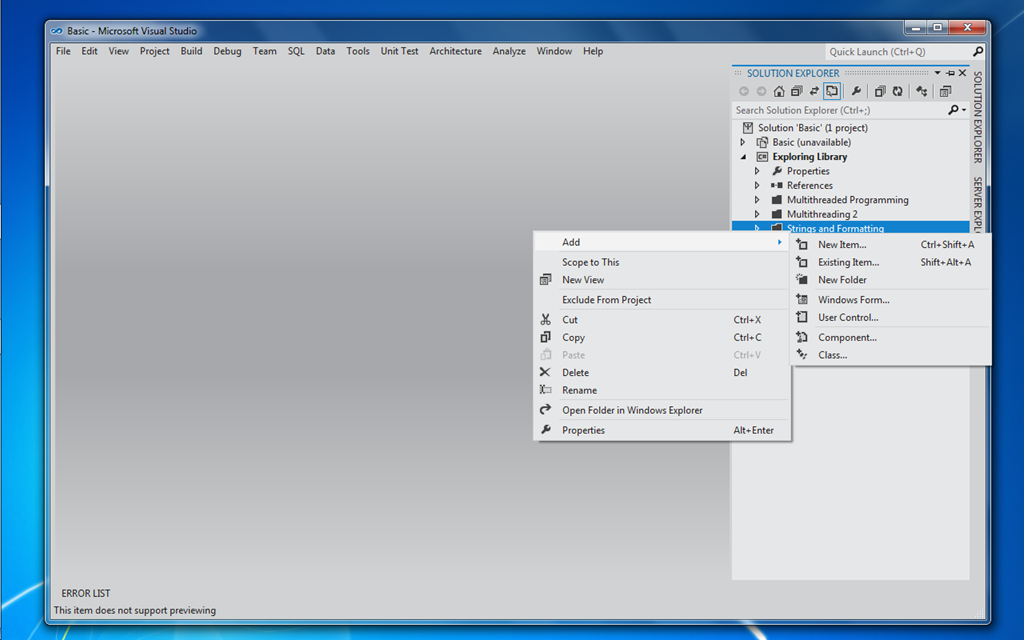Image resolution: width=1024 pixels, height=640 pixels.
Task: Click the Collapse All icon in Solution Explorer
Action: coord(797,91)
